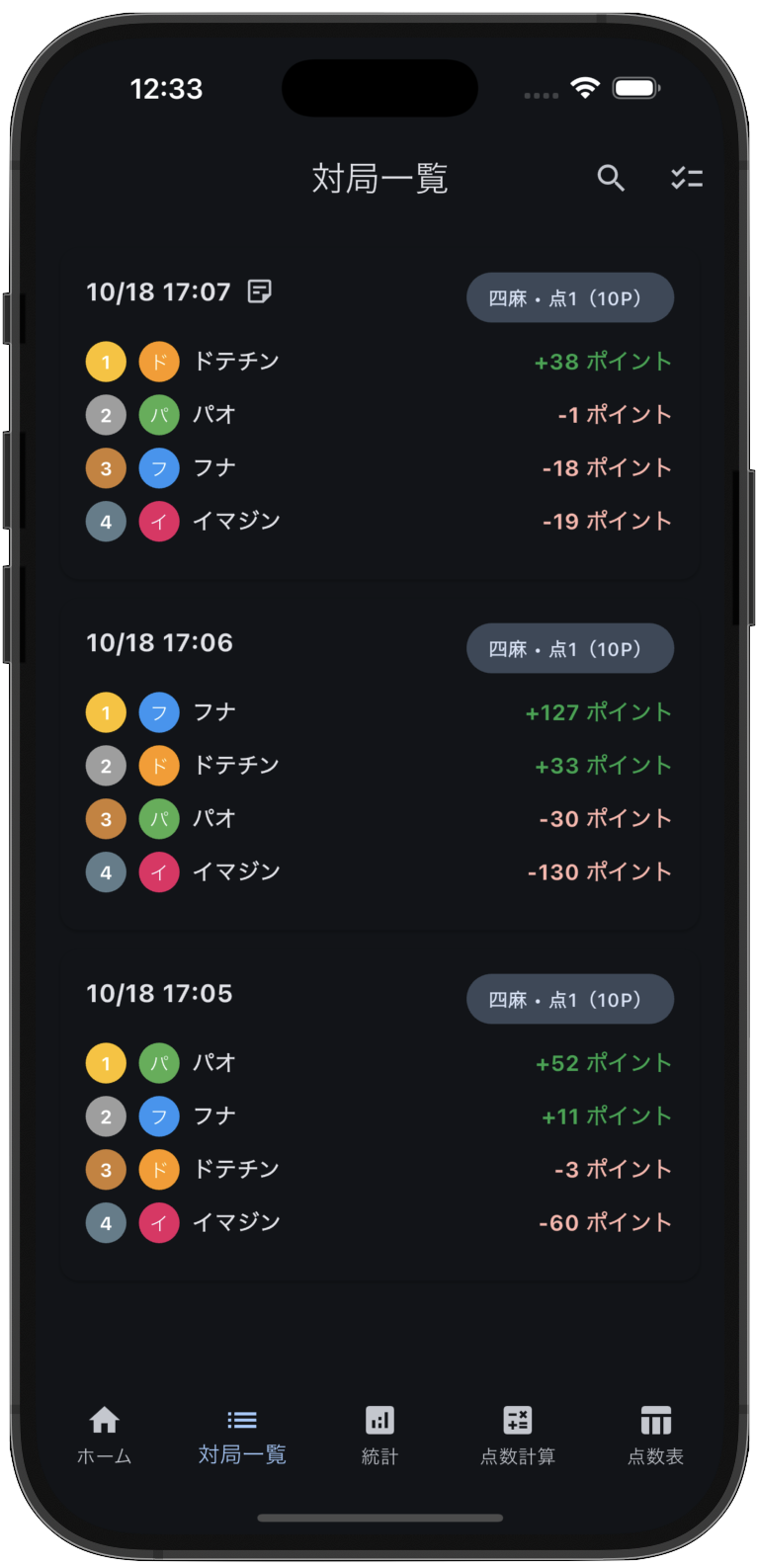Image resolution: width=757 pixels, height=1568 pixels.
Task: Tap the 四麻 rule chip for 10/18 17:07
Action: point(569,297)
